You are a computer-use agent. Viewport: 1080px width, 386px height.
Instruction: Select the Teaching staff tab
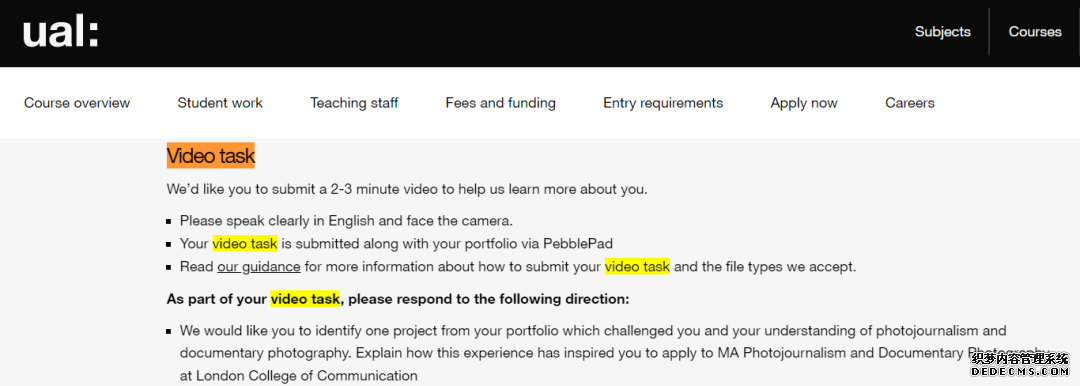(x=354, y=103)
